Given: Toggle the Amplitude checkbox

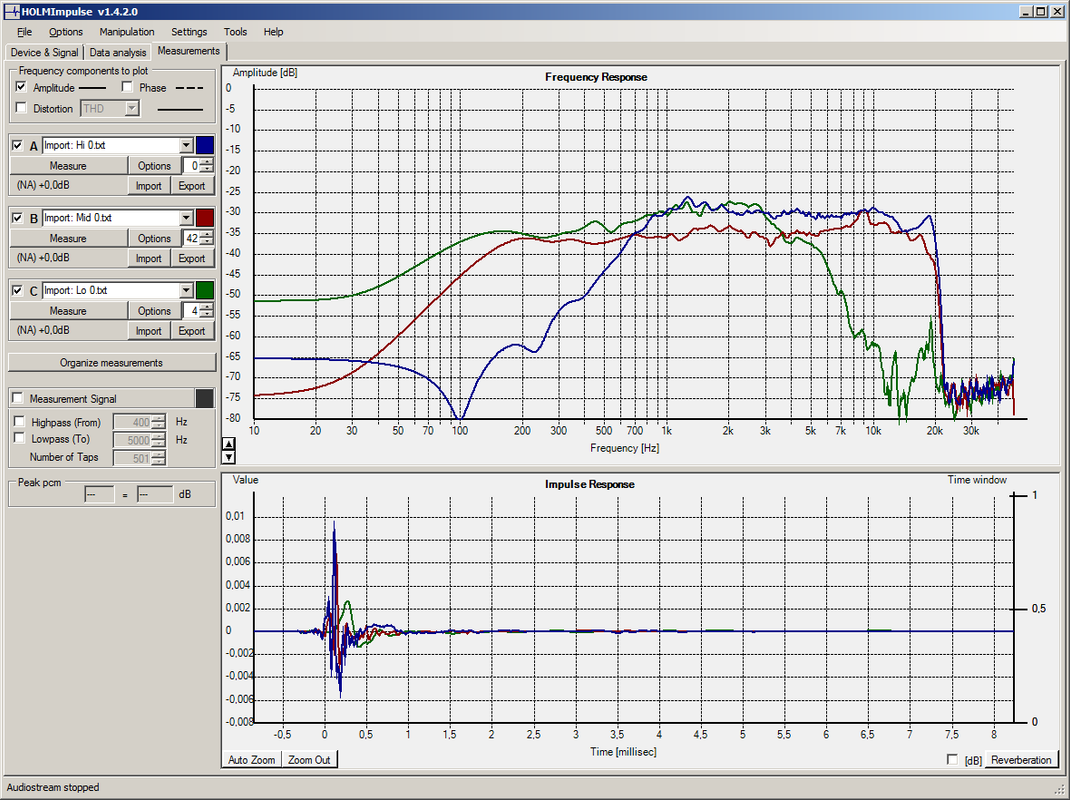Looking at the screenshot, I should 21,87.
